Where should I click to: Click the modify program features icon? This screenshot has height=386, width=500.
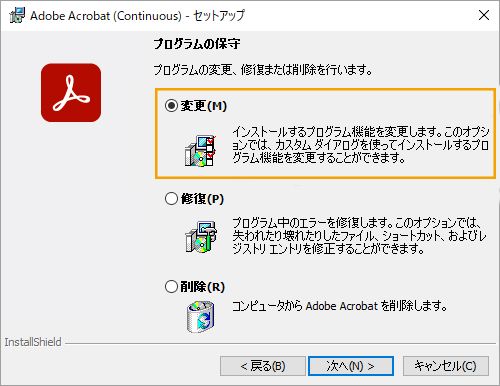point(200,151)
